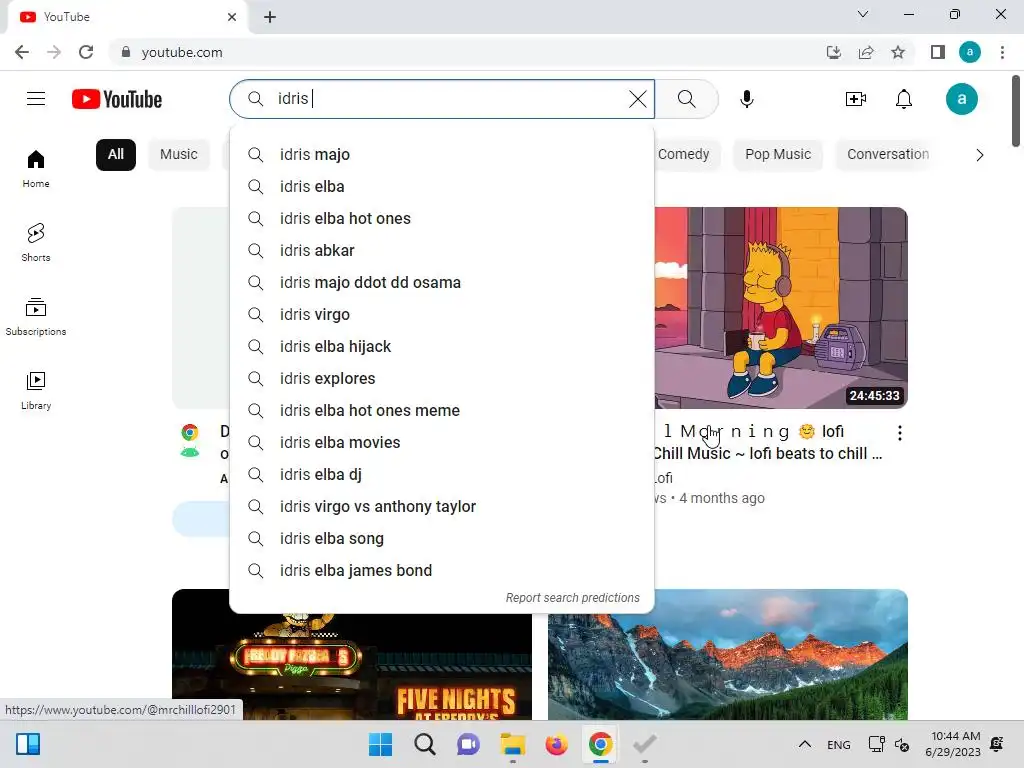Choose suggestion 'idris elba hot ones meme'
The height and width of the screenshot is (768, 1024).
click(x=442, y=411)
